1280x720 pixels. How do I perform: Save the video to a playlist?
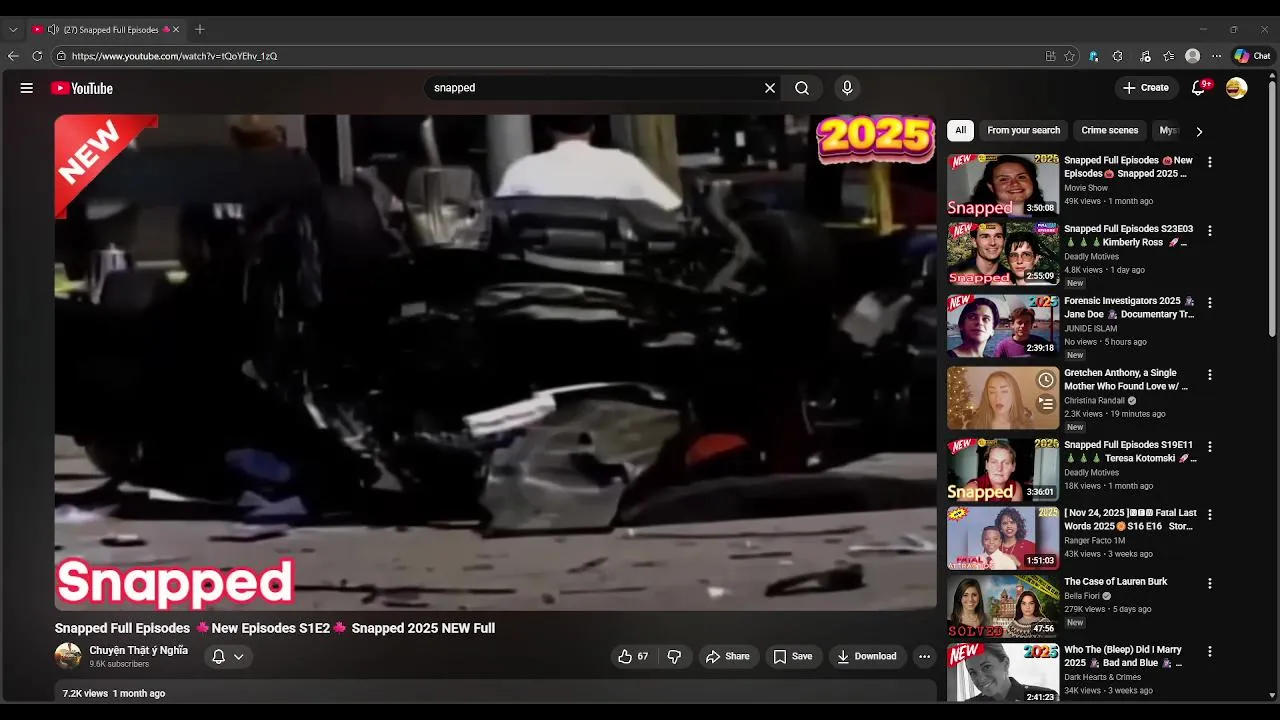pos(792,656)
